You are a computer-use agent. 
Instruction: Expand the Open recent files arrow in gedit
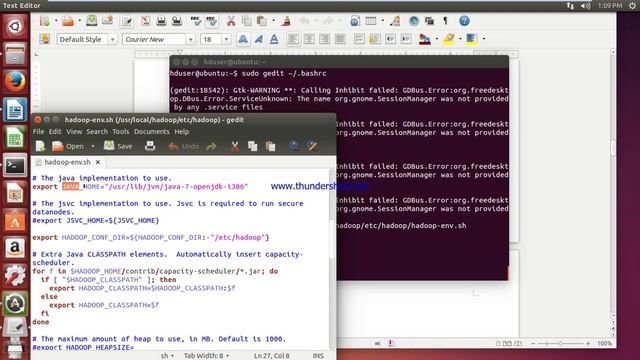click(x=93, y=146)
